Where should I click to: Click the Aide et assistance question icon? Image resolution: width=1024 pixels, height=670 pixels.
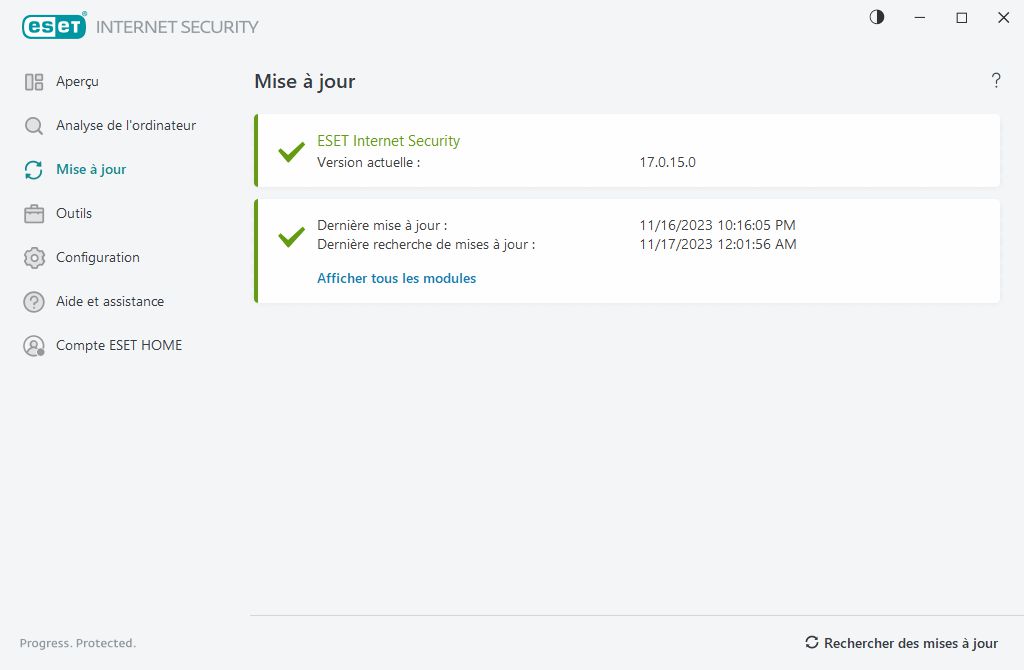(x=34, y=302)
